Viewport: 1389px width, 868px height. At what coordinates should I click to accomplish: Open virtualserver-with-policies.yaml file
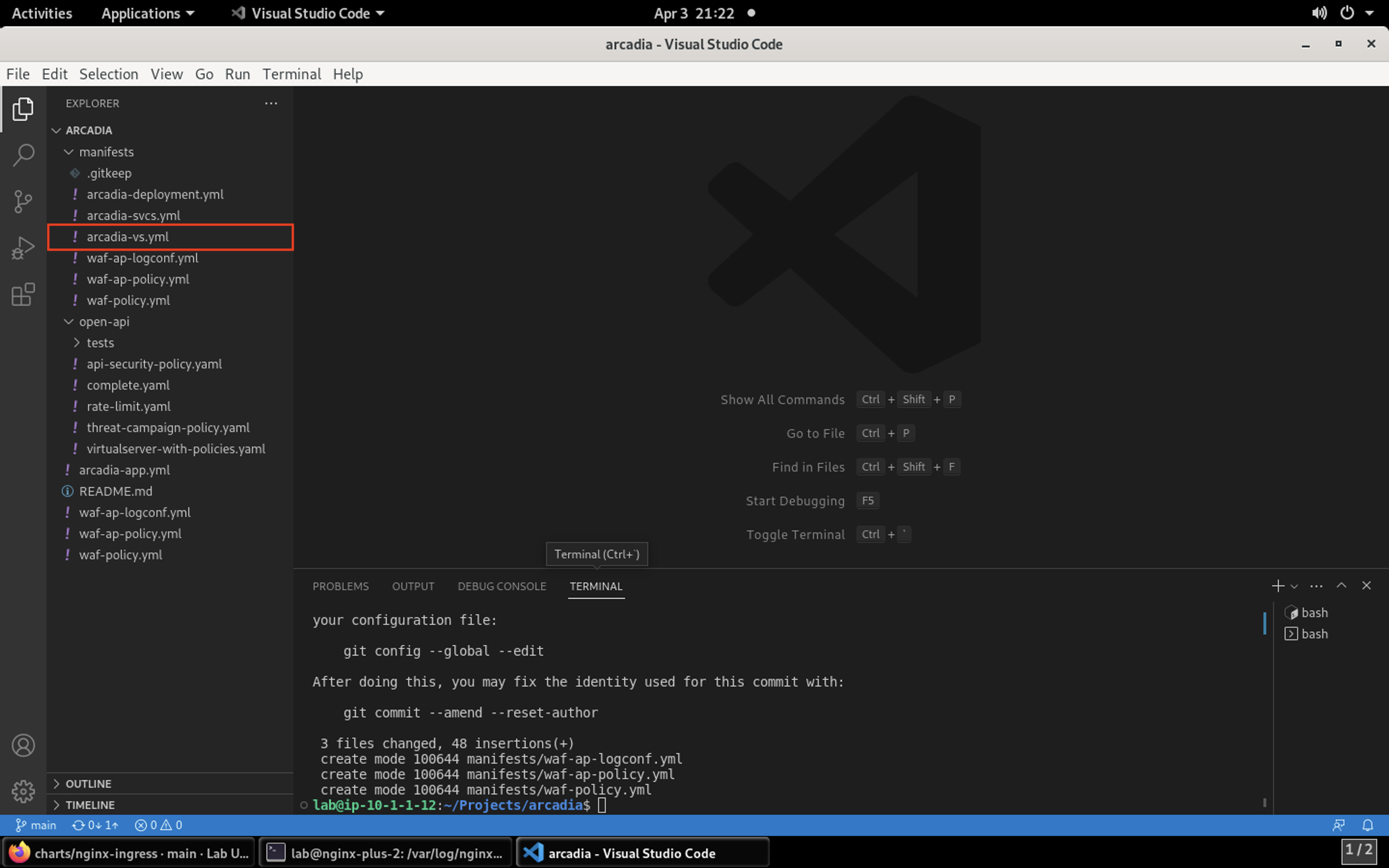[170, 449]
